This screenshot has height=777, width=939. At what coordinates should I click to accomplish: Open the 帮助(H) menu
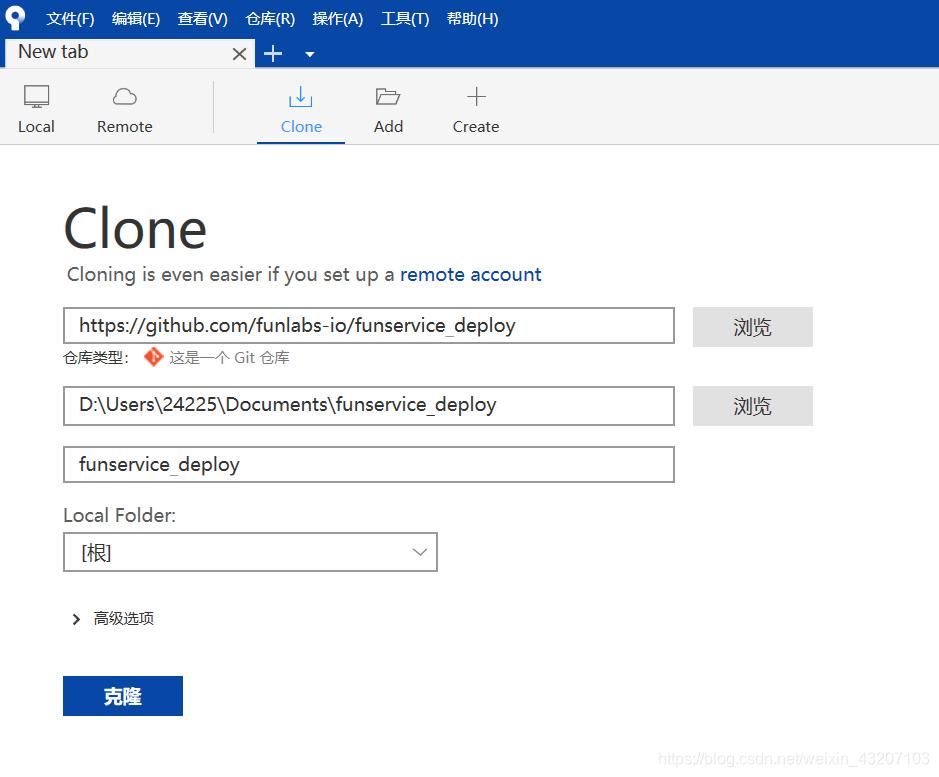click(472, 19)
